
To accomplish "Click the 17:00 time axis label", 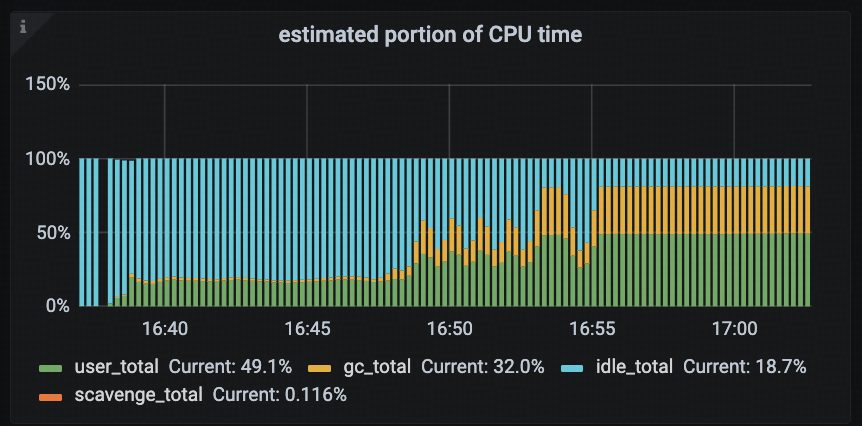I will point(734,329).
